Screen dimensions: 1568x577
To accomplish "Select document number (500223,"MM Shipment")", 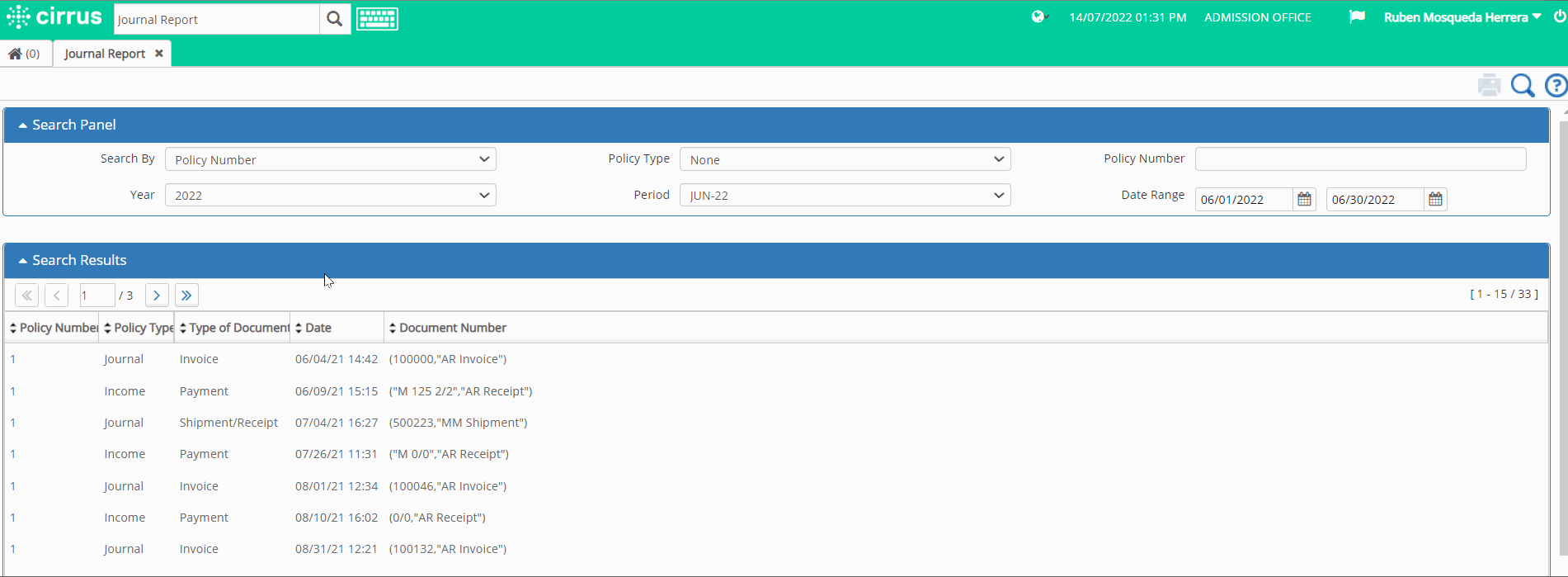I will [x=458, y=423].
